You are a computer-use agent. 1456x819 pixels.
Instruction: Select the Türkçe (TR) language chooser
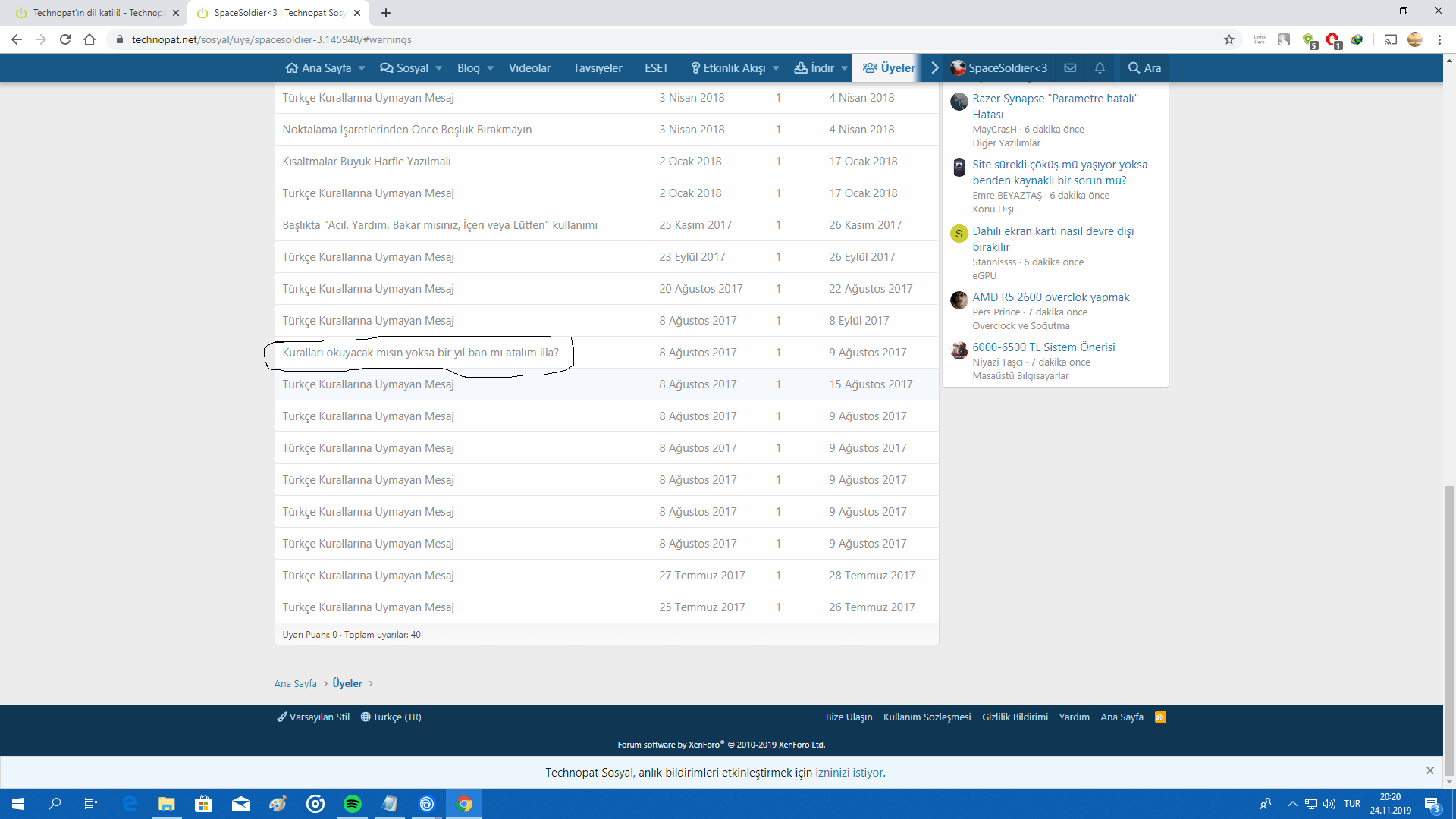391,717
